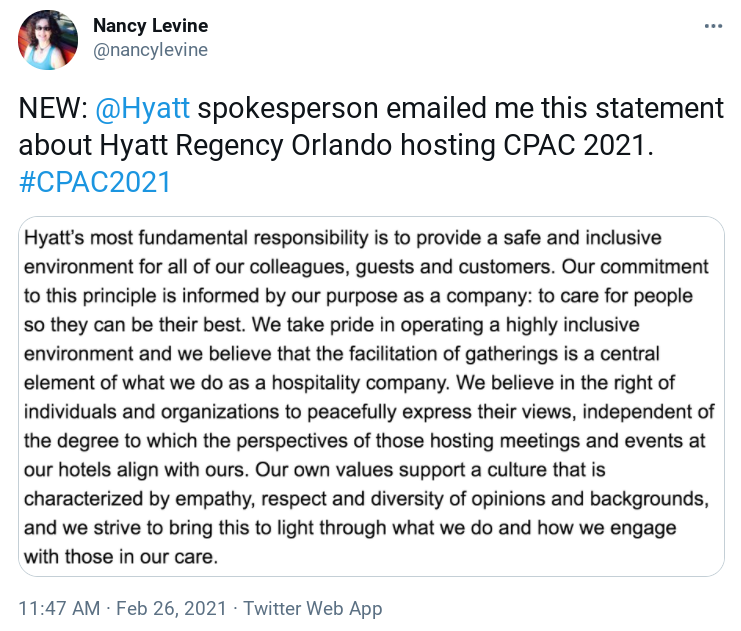Click the word NEW: in the tweet
741x631 pixels.
[x=53, y=108]
